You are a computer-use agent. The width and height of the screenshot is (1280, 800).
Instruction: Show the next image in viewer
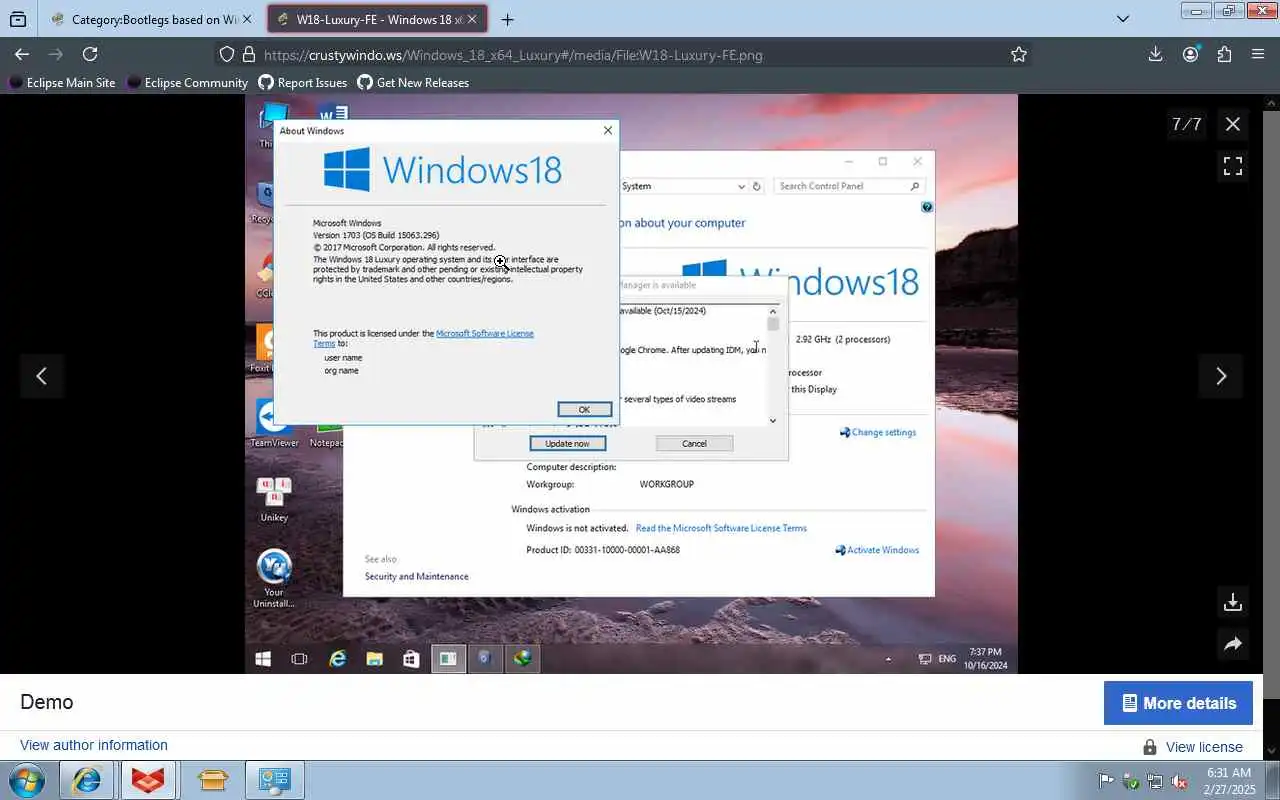(x=1221, y=376)
